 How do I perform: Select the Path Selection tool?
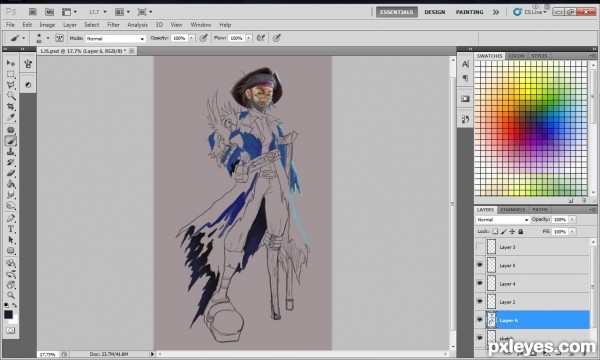(11, 240)
